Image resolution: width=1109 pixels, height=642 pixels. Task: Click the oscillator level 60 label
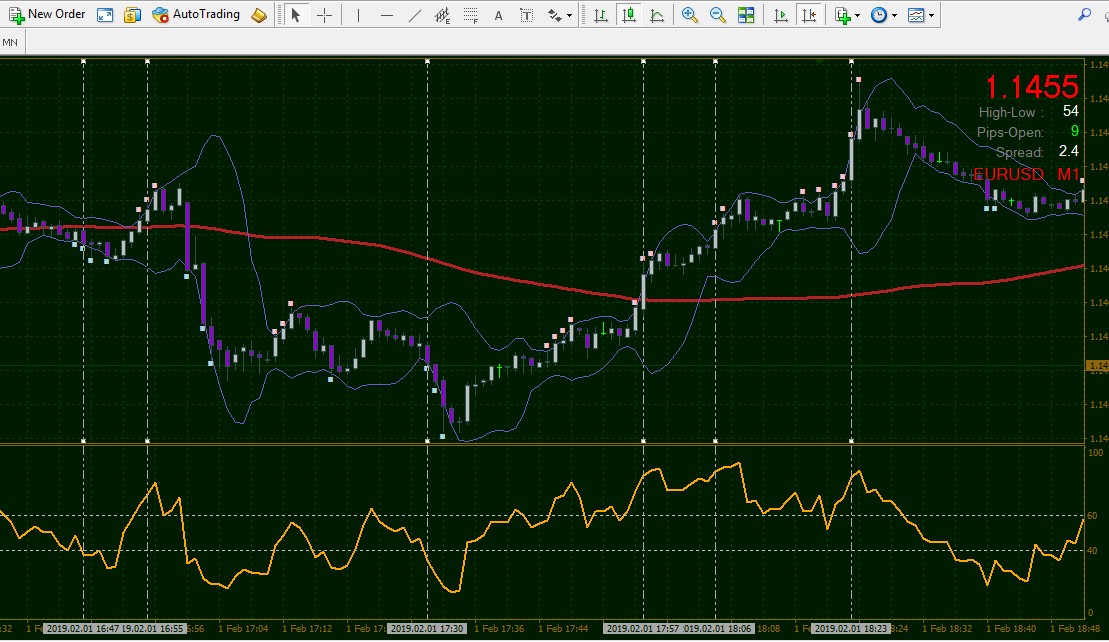click(1093, 515)
